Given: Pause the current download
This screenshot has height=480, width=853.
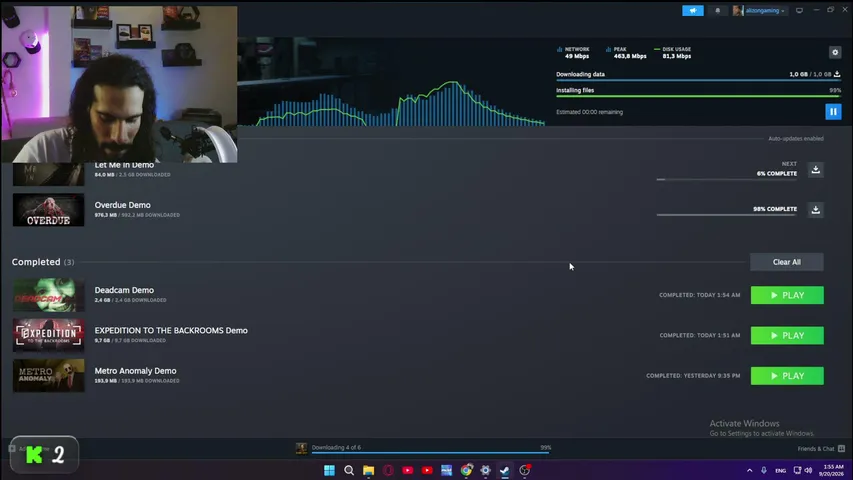Looking at the screenshot, I should (833, 112).
